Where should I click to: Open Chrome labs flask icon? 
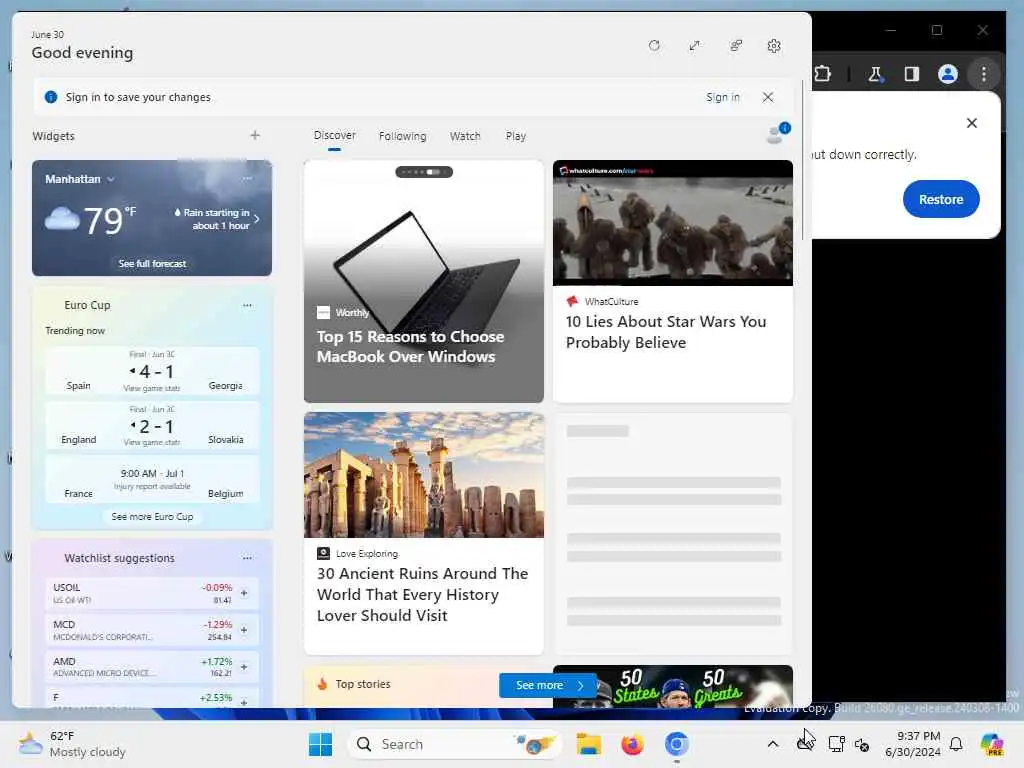pos(875,74)
